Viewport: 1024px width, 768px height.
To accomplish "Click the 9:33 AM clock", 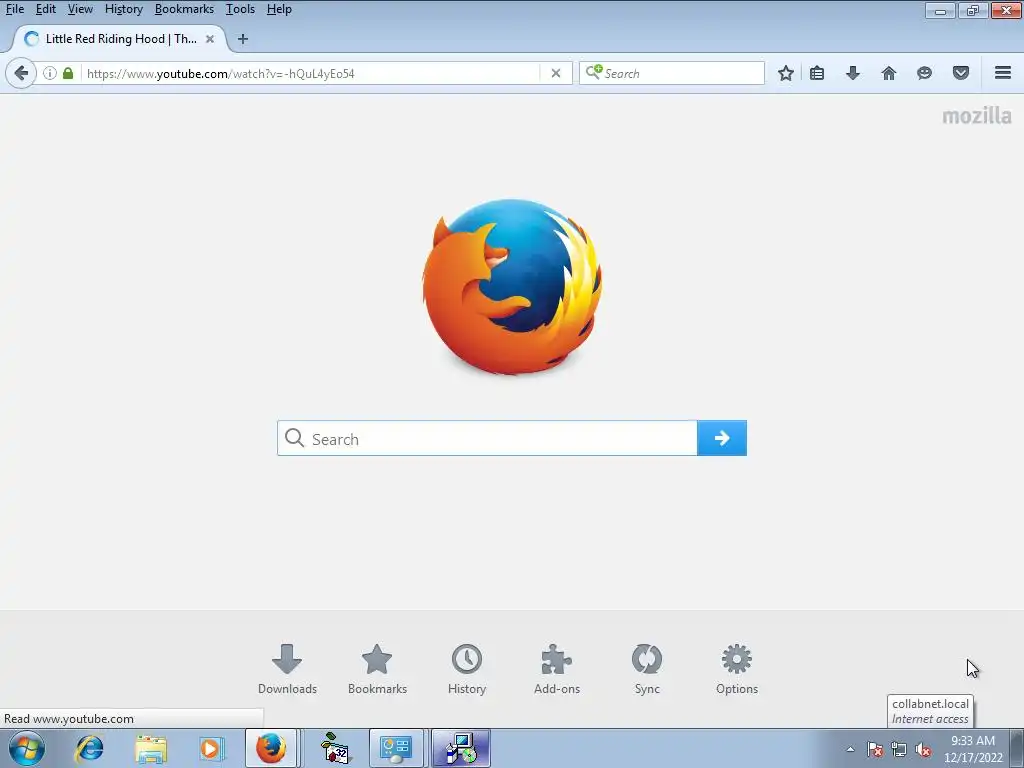I will [973, 749].
